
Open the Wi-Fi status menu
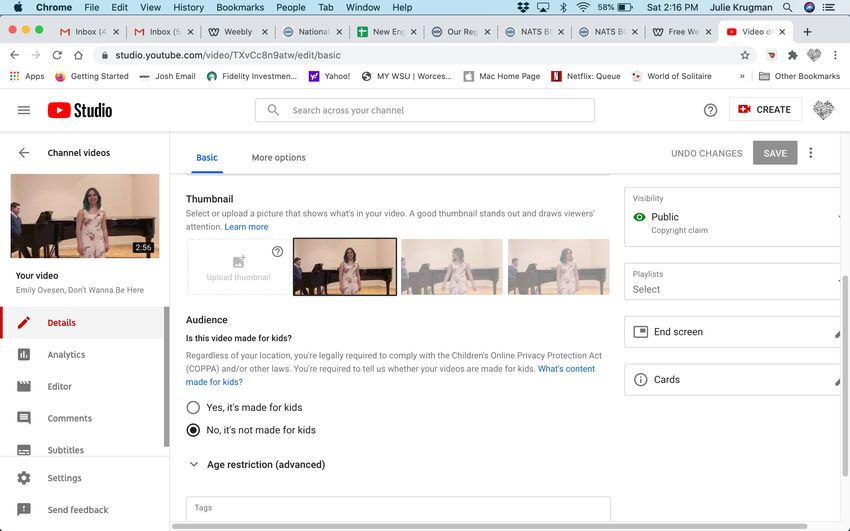(583, 7)
